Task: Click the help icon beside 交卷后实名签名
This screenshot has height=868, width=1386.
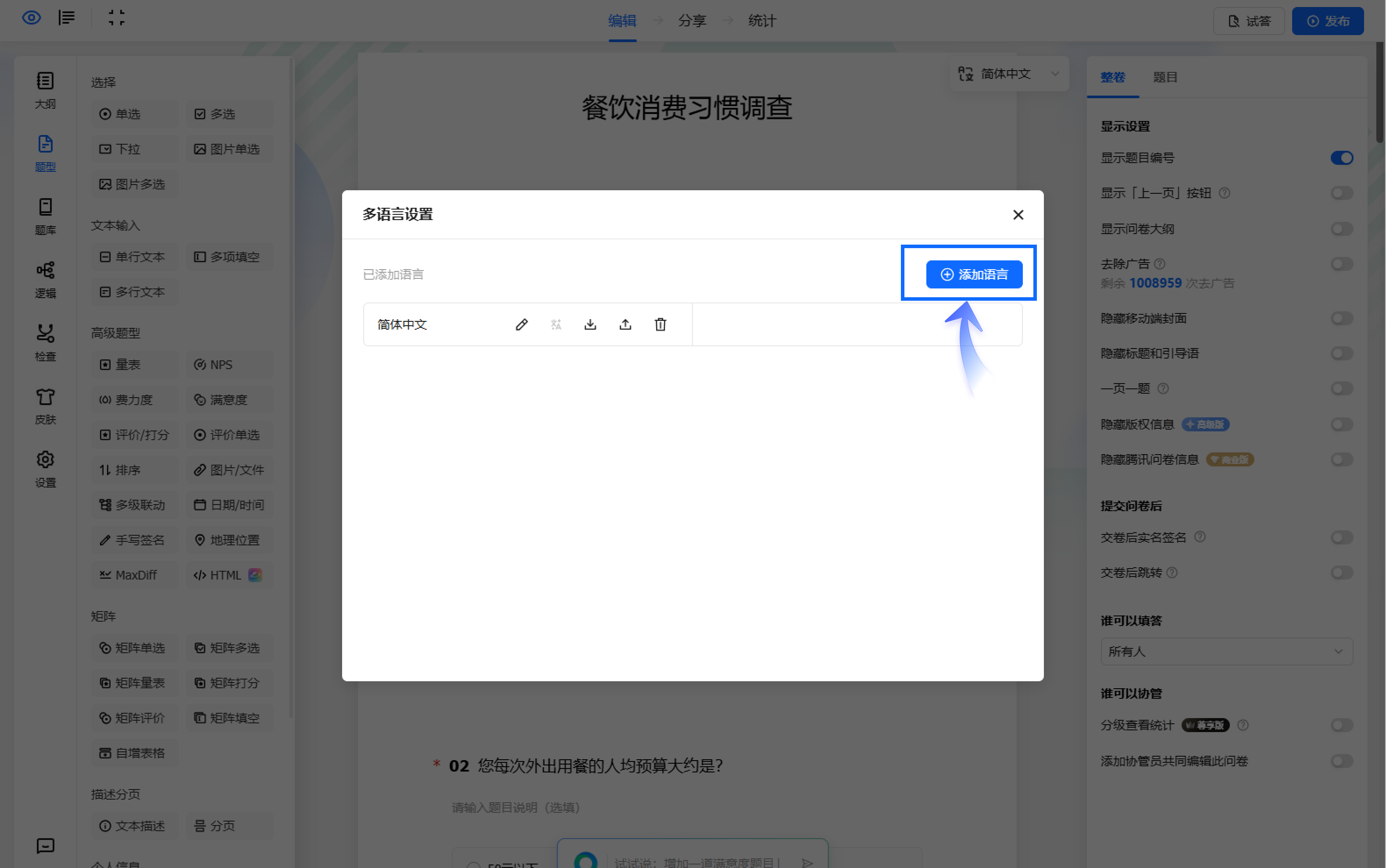Action: 1200,537
